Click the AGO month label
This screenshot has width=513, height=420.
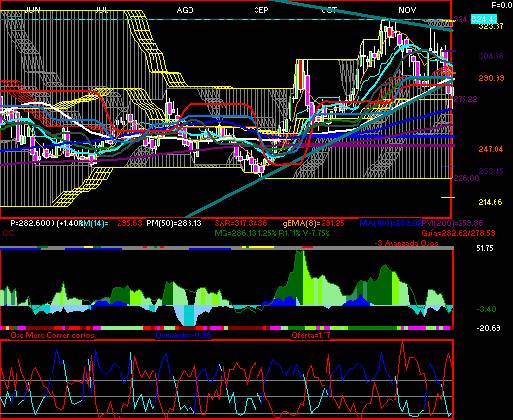click(x=185, y=10)
